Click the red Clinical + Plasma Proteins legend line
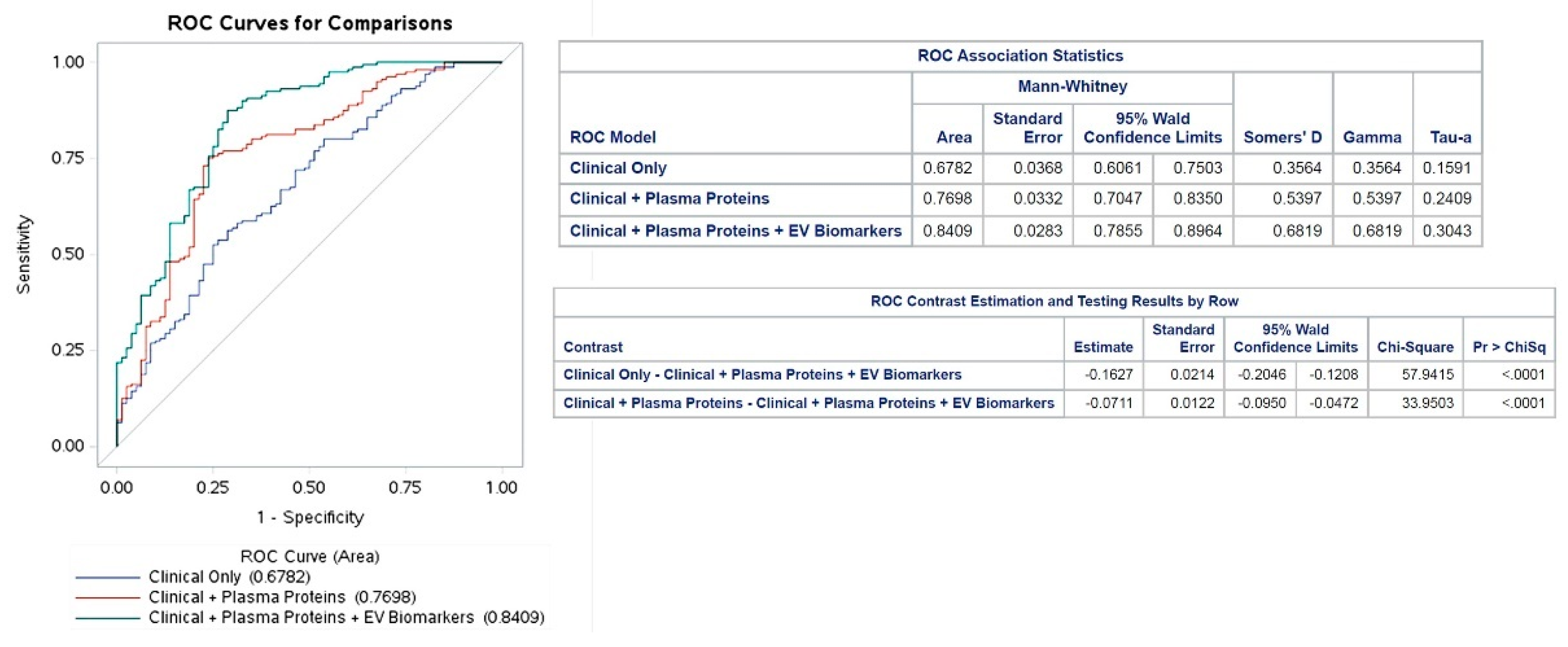The height and width of the screenshot is (647, 1568). [107, 598]
